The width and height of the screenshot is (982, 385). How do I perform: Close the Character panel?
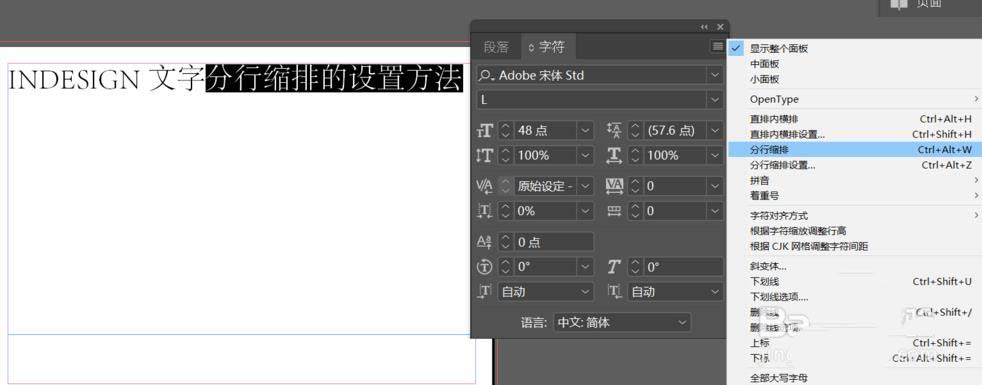pos(720,27)
